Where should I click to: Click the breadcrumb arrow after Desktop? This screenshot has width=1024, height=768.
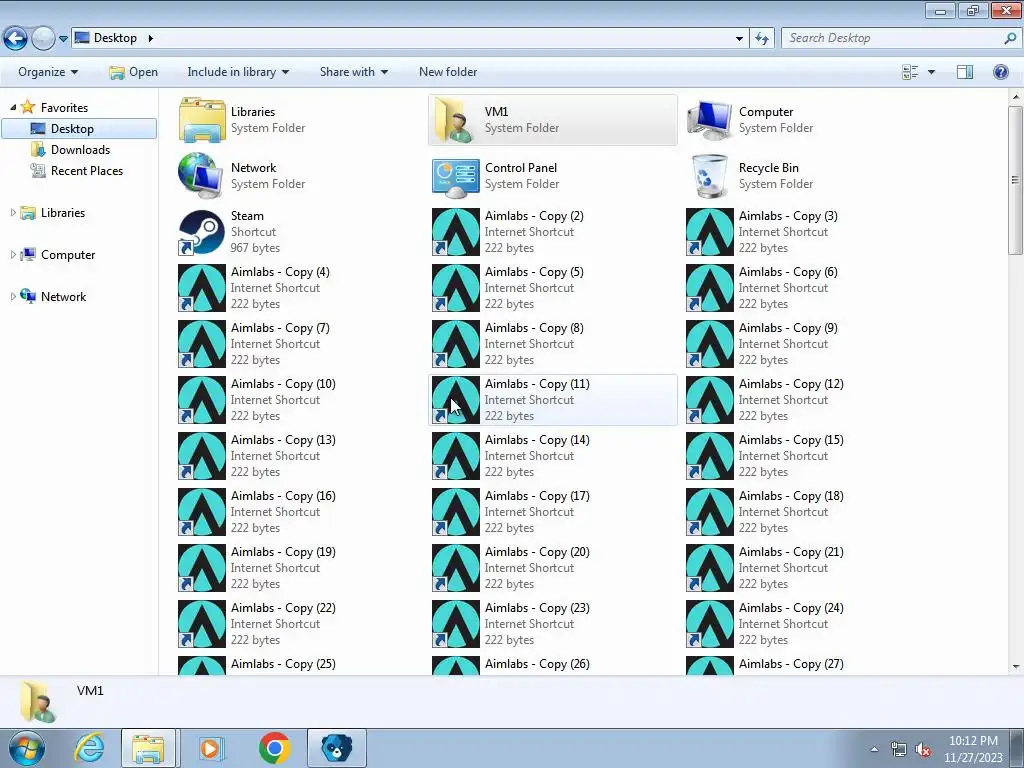click(150, 38)
